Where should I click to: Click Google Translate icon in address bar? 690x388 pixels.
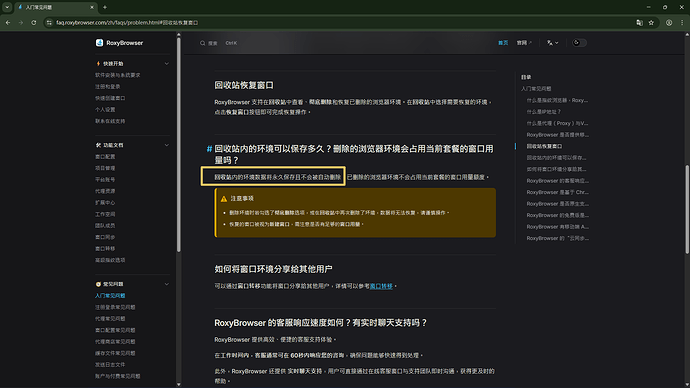[639, 22]
